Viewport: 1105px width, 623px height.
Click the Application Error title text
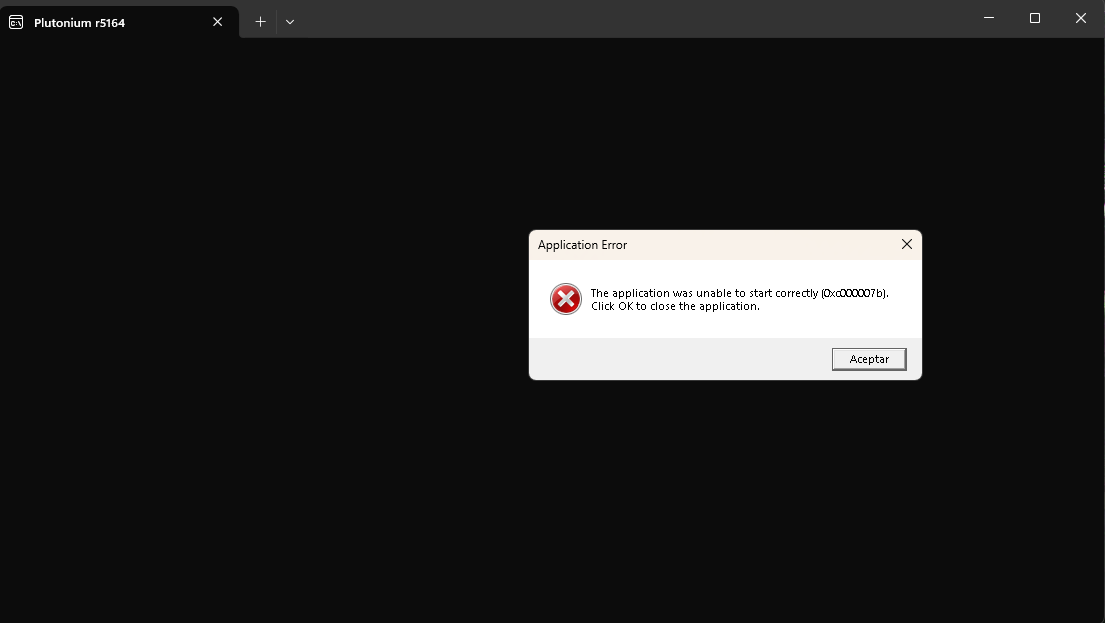point(582,245)
